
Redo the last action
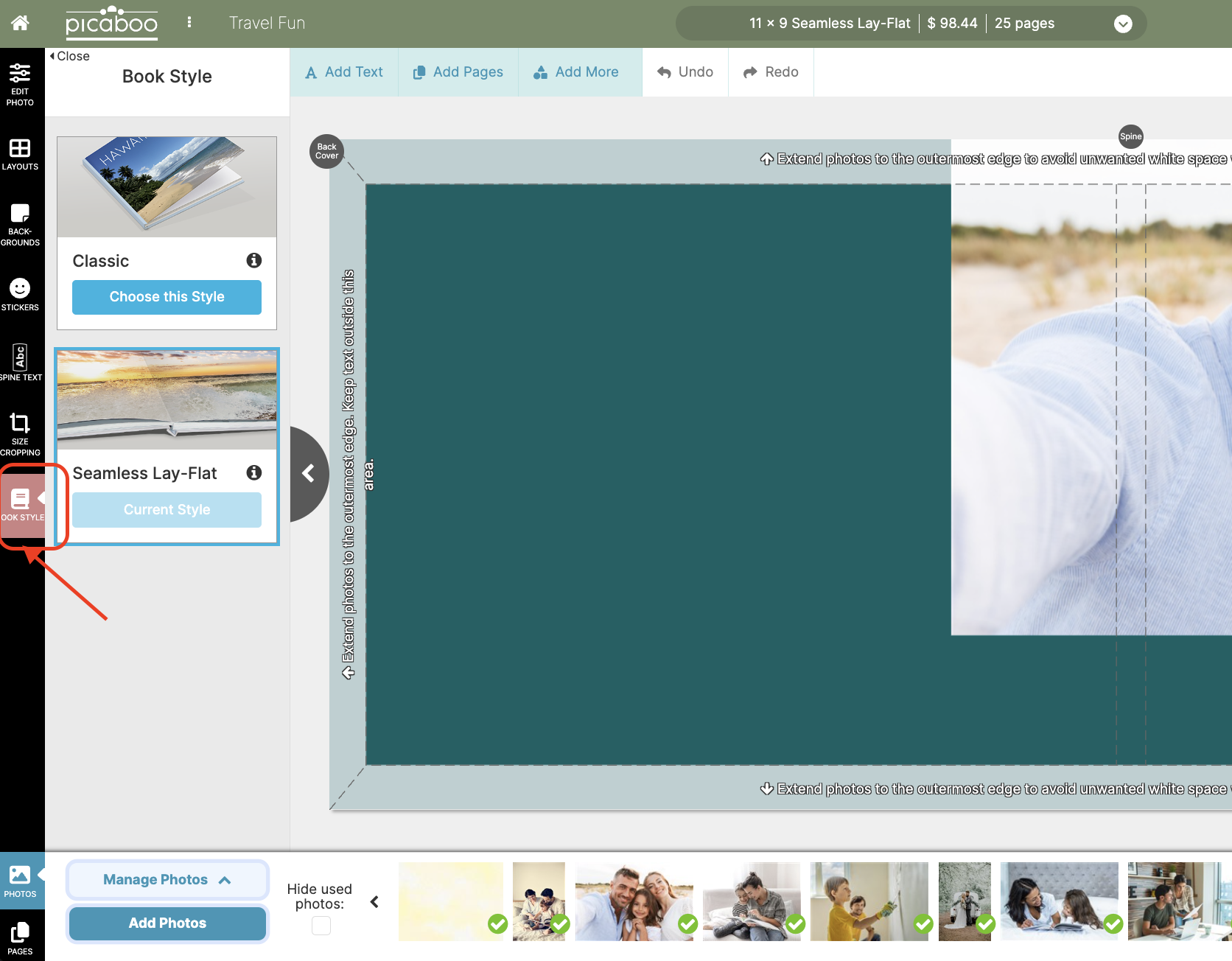point(771,72)
